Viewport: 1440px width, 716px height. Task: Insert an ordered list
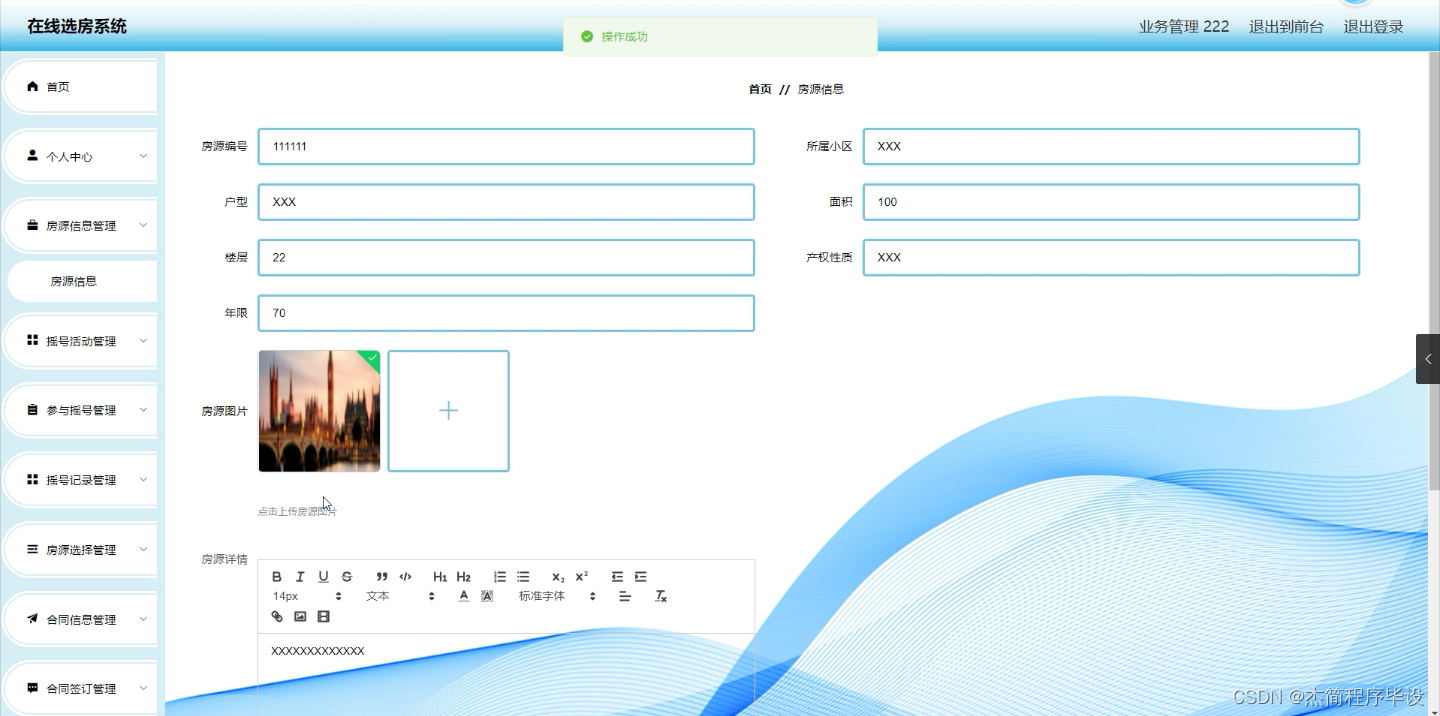click(x=500, y=576)
